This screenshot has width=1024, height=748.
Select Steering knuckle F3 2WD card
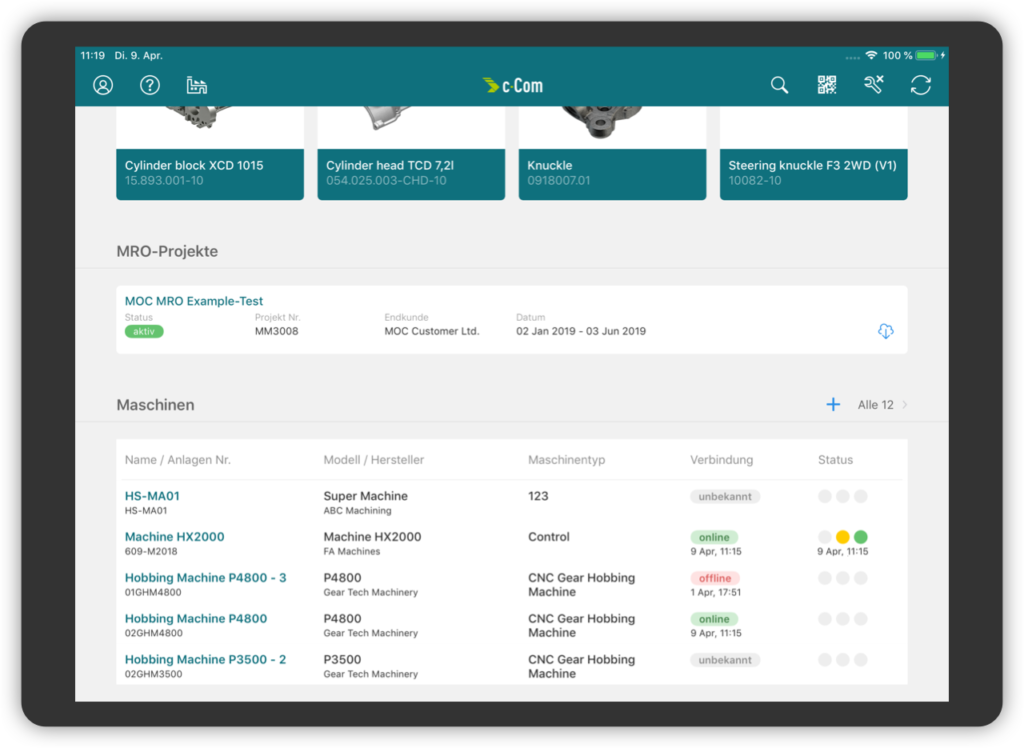pos(813,173)
